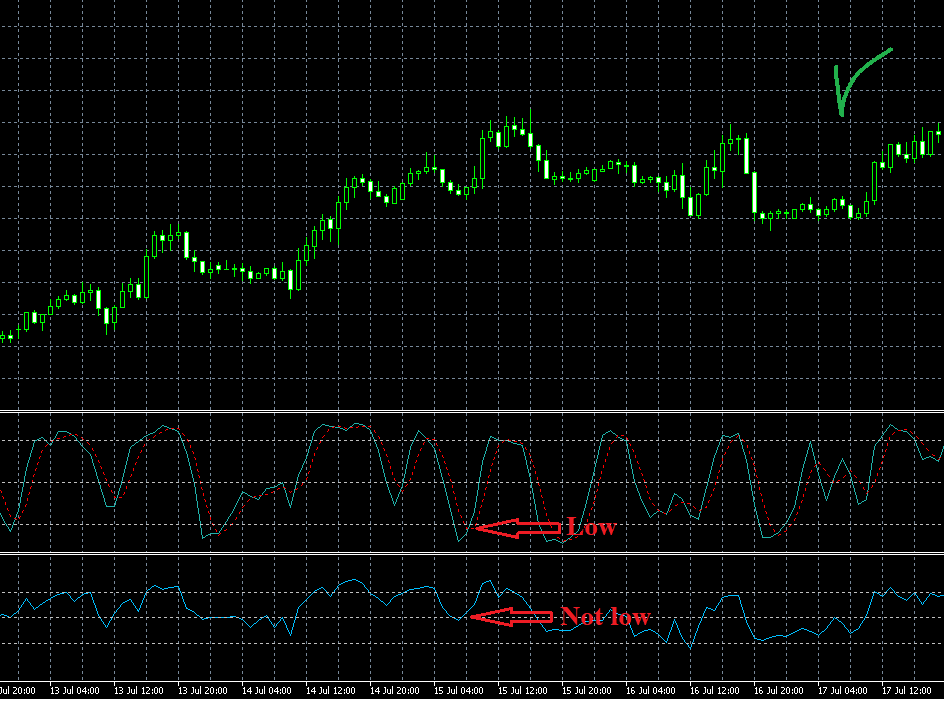Viewport: 944px width, 701px height.
Task: Click the 15 Jul 20:00 axis label
Action: (586, 690)
